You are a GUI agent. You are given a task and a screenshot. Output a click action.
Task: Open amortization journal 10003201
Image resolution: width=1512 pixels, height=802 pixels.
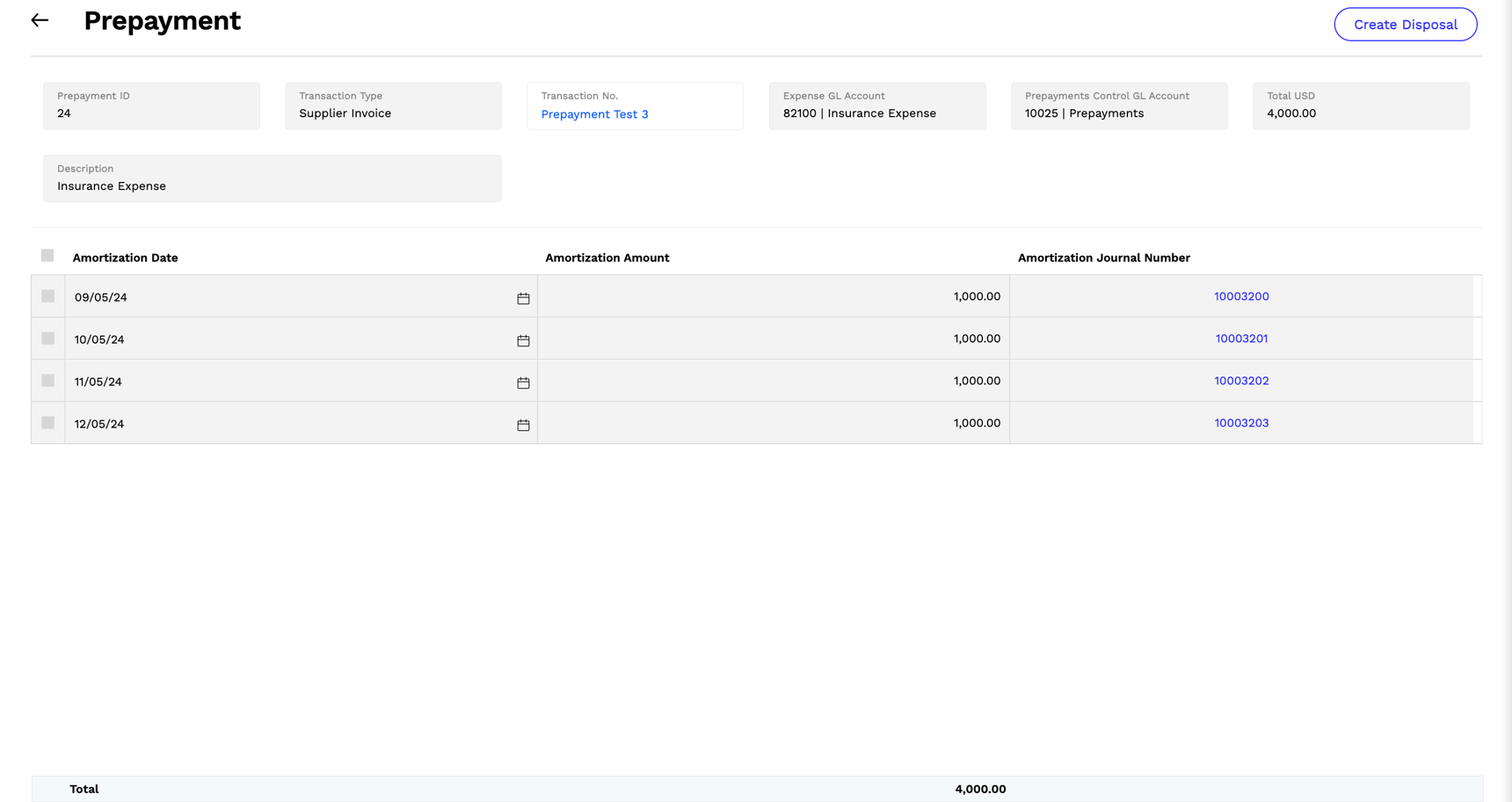(x=1241, y=338)
